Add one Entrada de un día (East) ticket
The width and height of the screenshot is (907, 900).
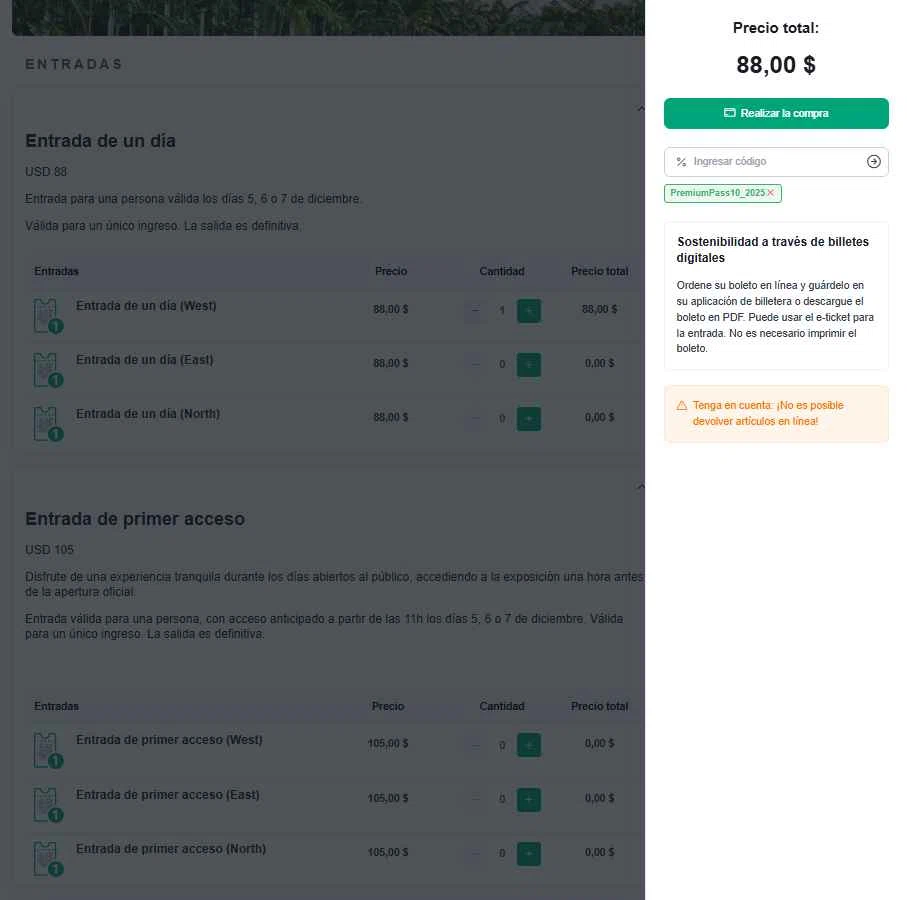pyautogui.click(x=529, y=364)
